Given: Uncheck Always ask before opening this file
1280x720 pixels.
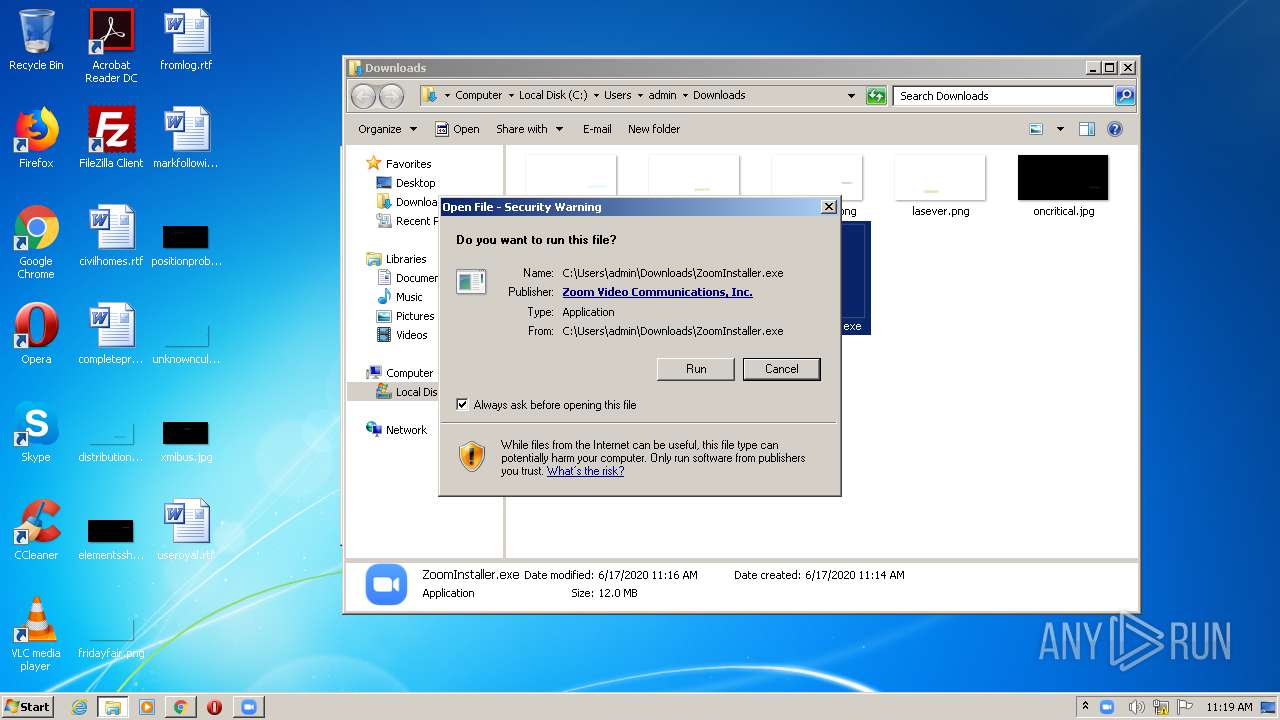Looking at the screenshot, I should [462, 405].
